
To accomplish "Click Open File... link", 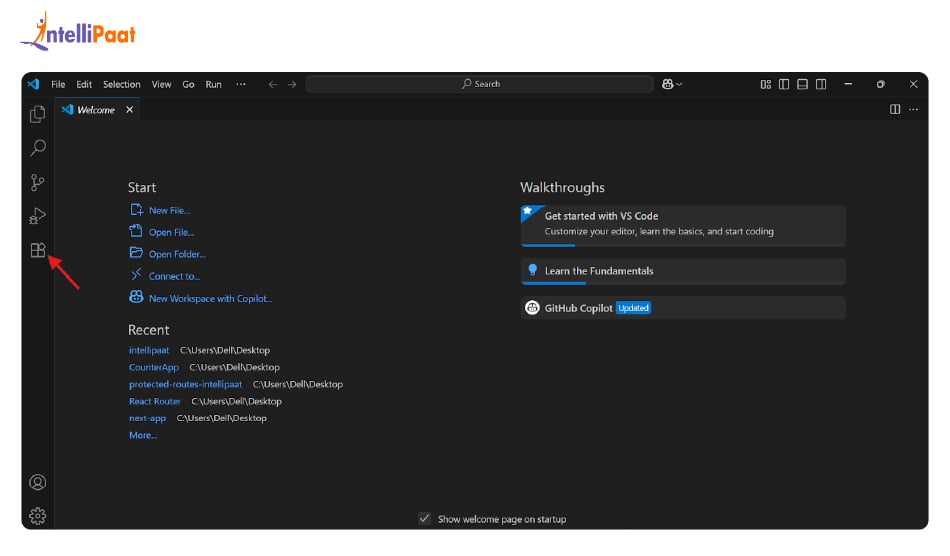I will [171, 232].
